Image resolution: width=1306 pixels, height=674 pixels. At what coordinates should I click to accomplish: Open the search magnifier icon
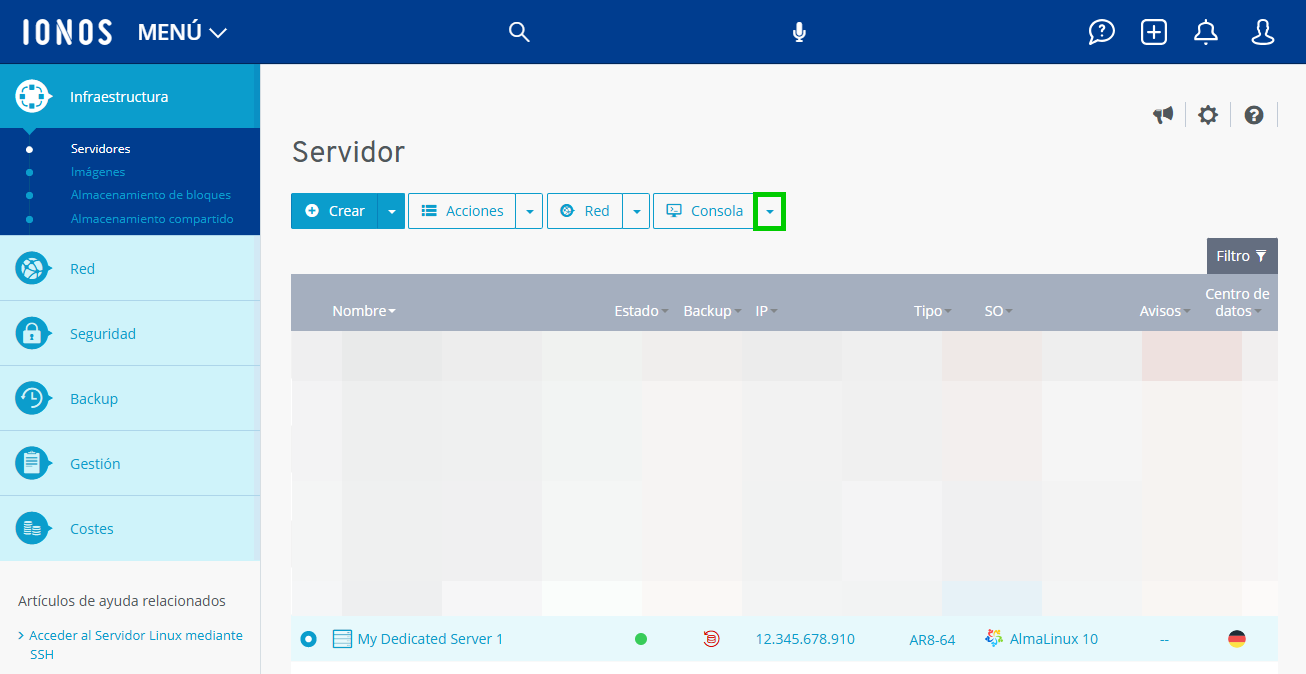pyautogui.click(x=519, y=31)
